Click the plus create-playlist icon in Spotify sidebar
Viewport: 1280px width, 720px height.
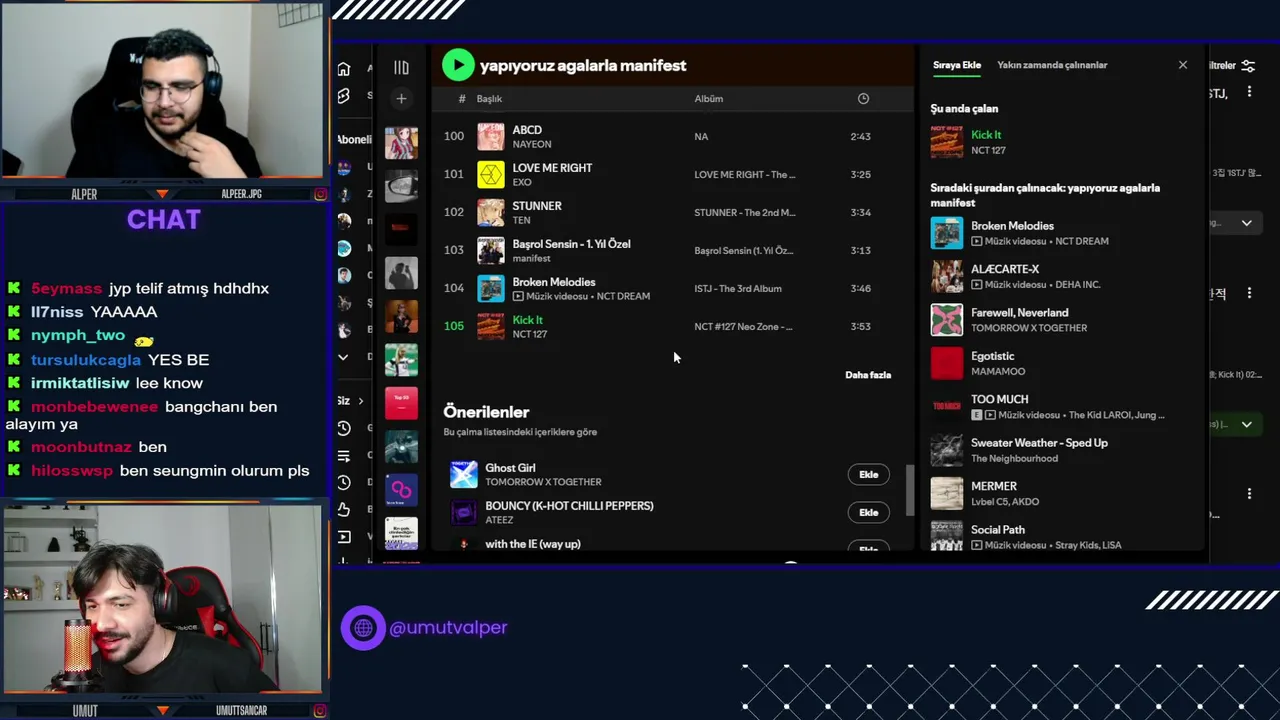tap(401, 98)
